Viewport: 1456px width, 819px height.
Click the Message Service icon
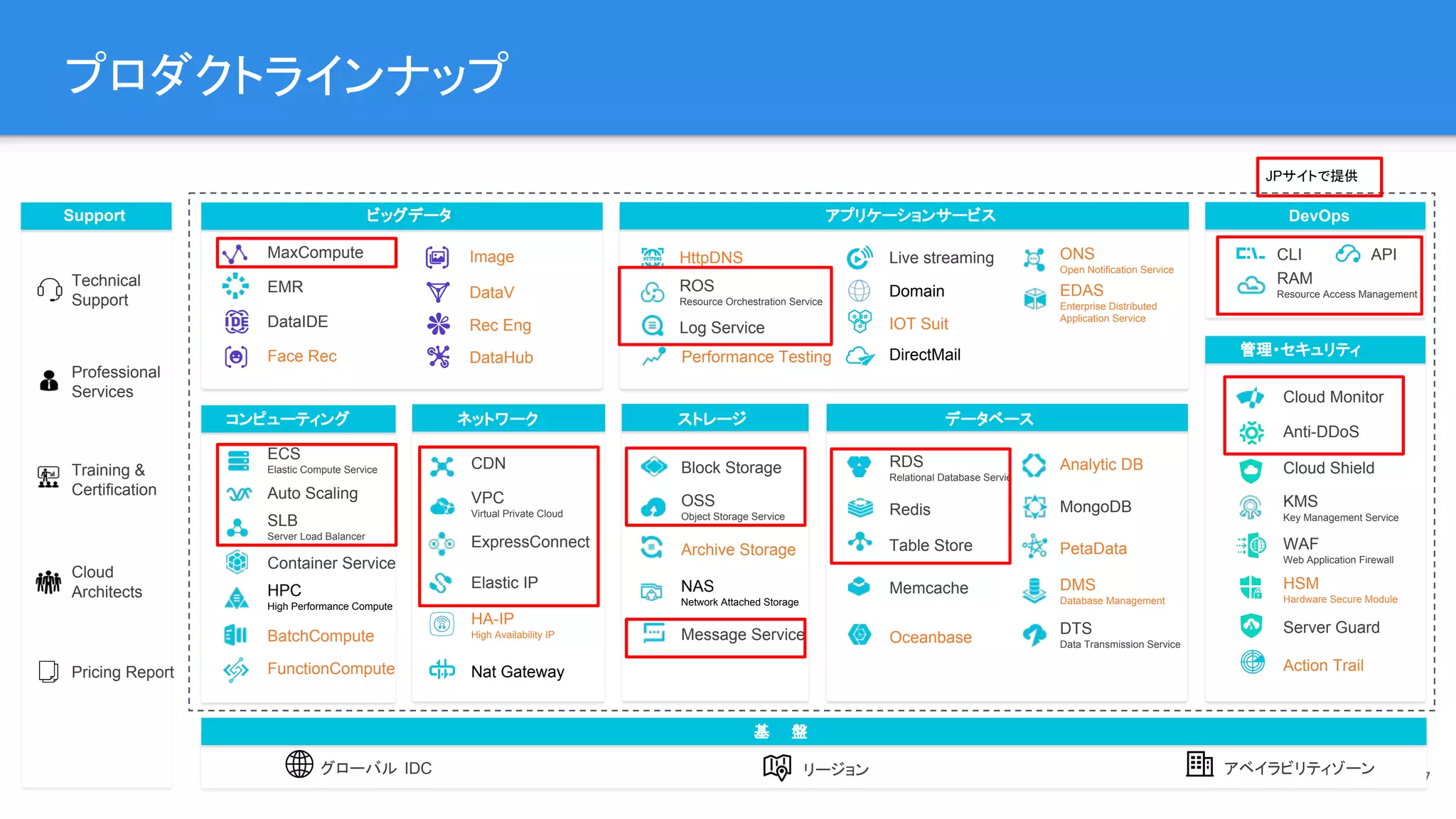654,632
